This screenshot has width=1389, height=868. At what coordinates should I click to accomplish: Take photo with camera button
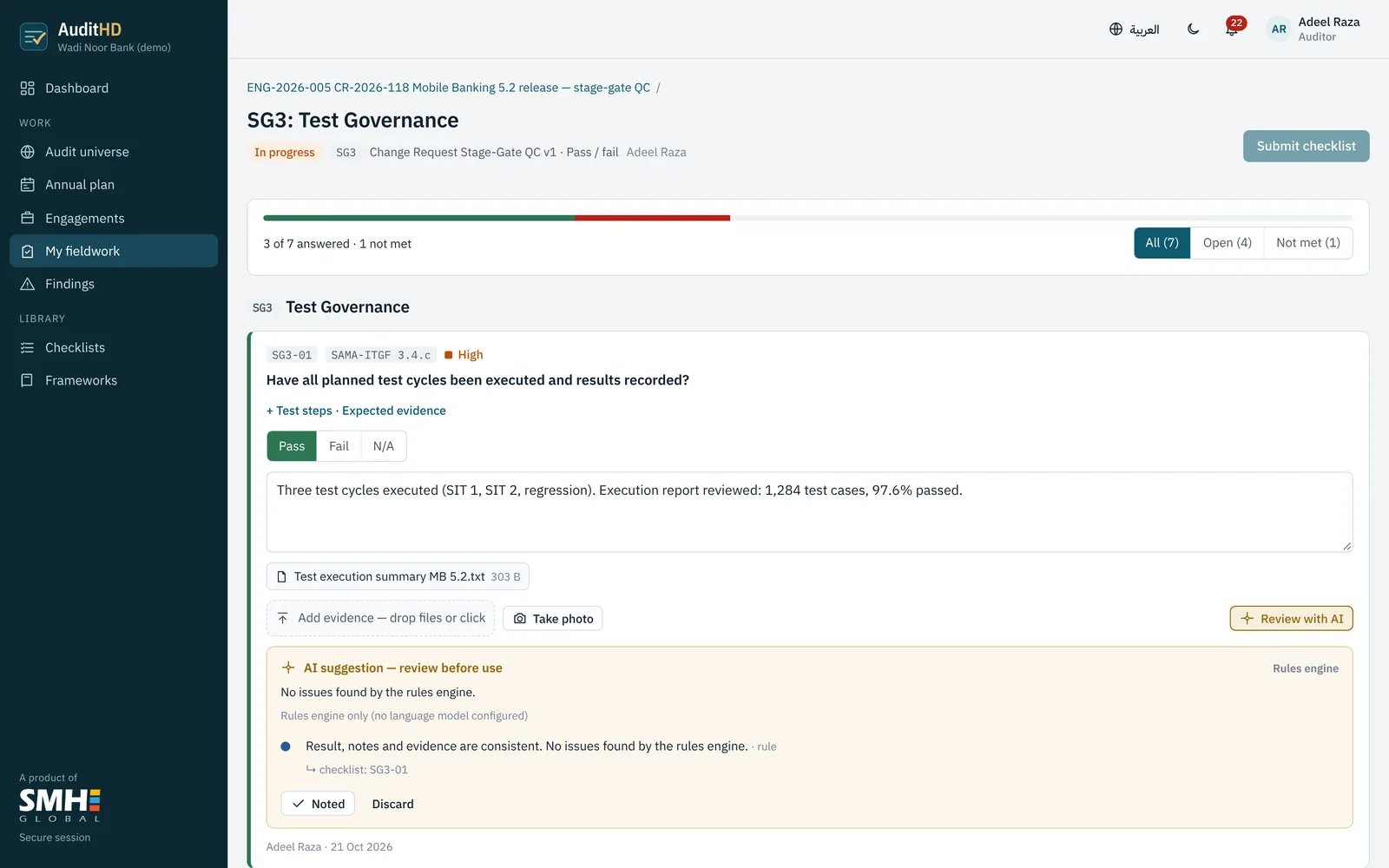[553, 619]
